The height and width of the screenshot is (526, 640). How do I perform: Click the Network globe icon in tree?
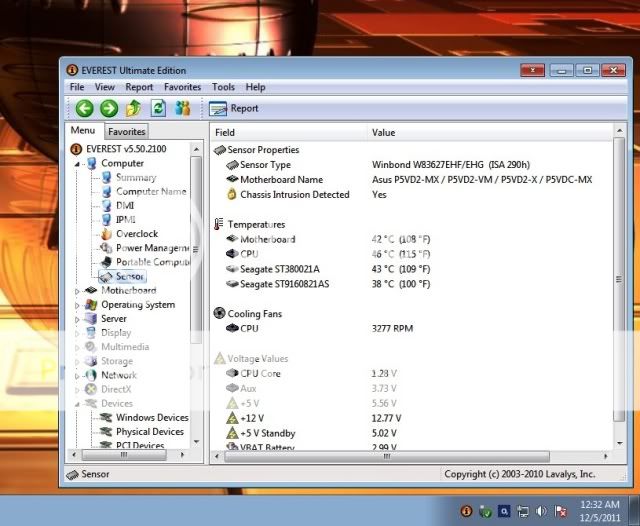[91, 375]
